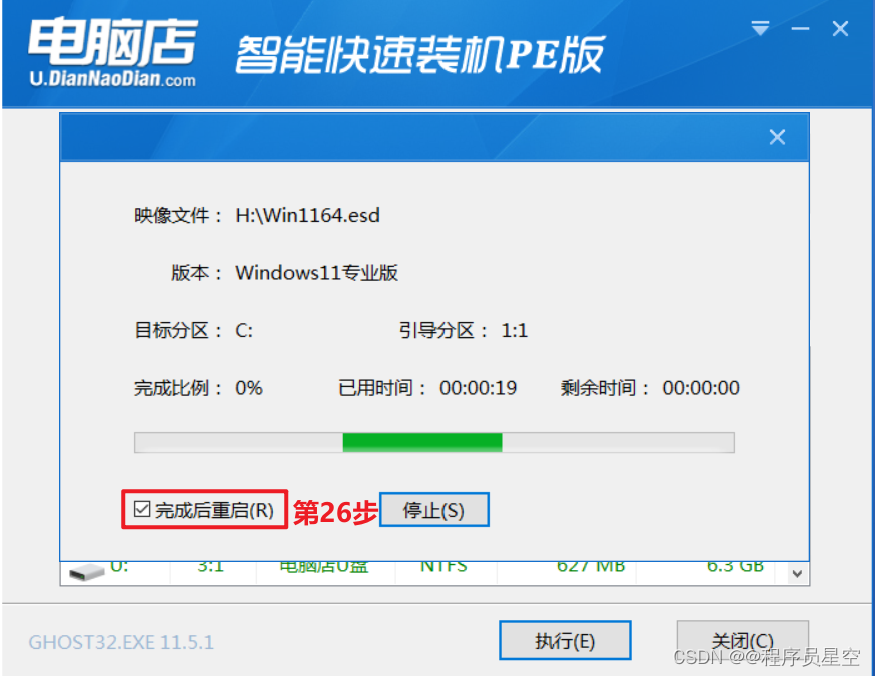This screenshot has height=676, width=875.
Task: Select the U: drive icon in partition list
Action: [x=86, y=572]
